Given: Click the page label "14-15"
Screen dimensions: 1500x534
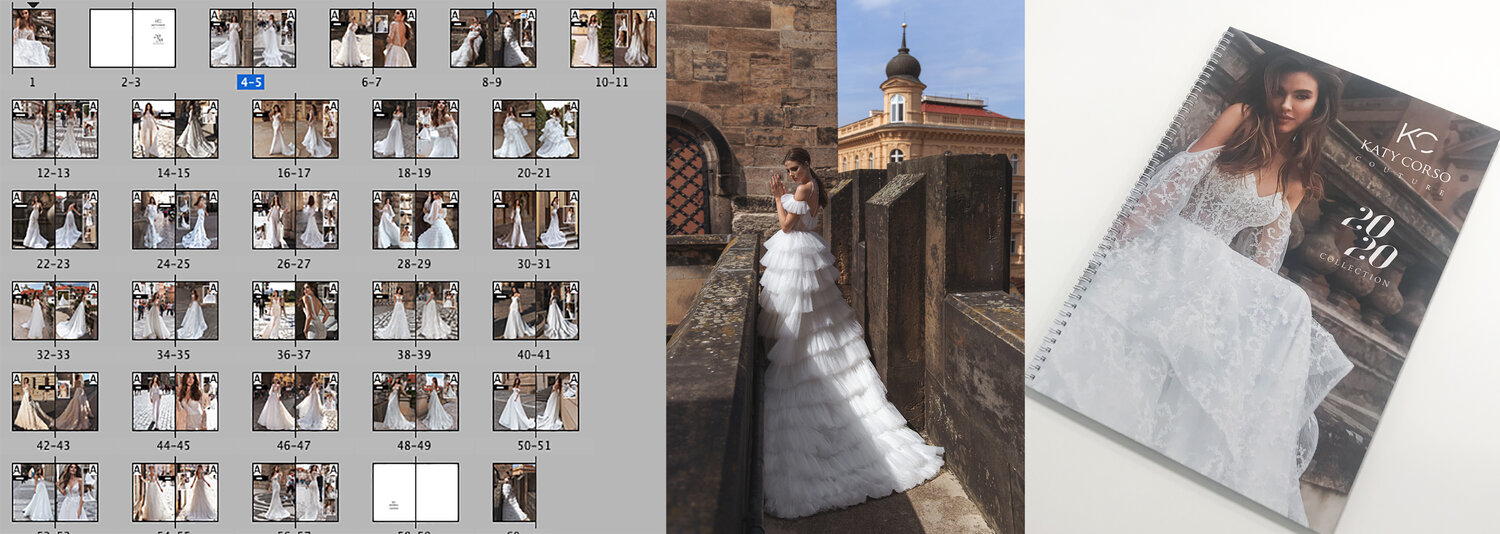Looking at the screenshot, I should [x=173, y=173].
